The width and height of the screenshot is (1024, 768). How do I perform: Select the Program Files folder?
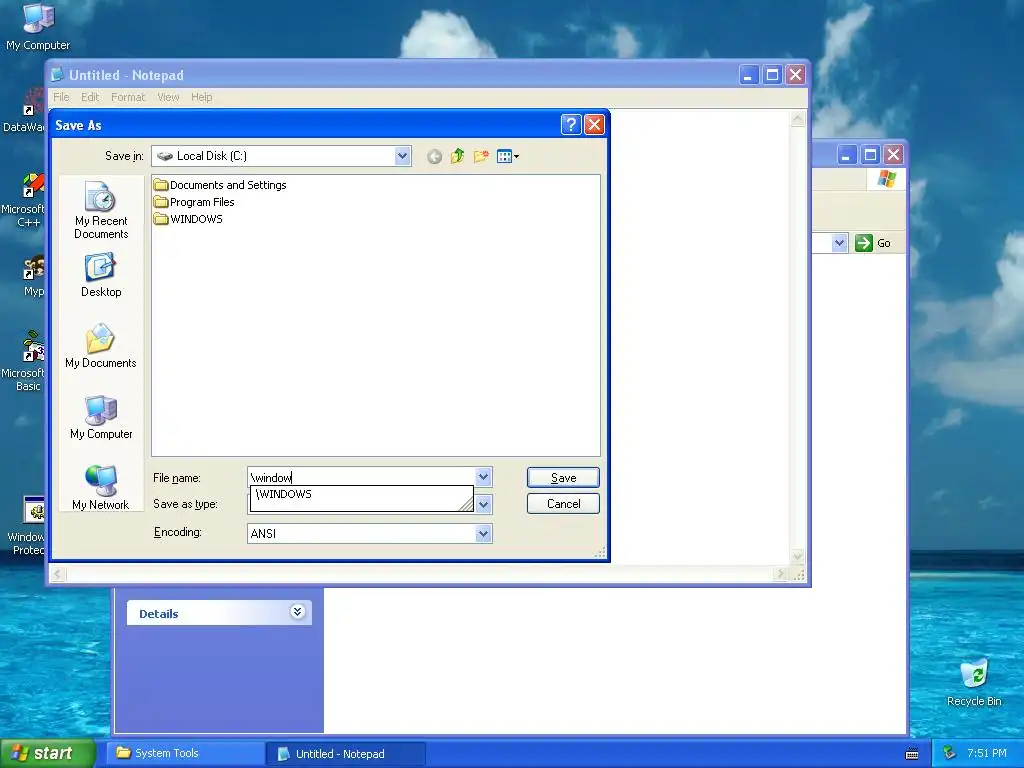(194, 202)
